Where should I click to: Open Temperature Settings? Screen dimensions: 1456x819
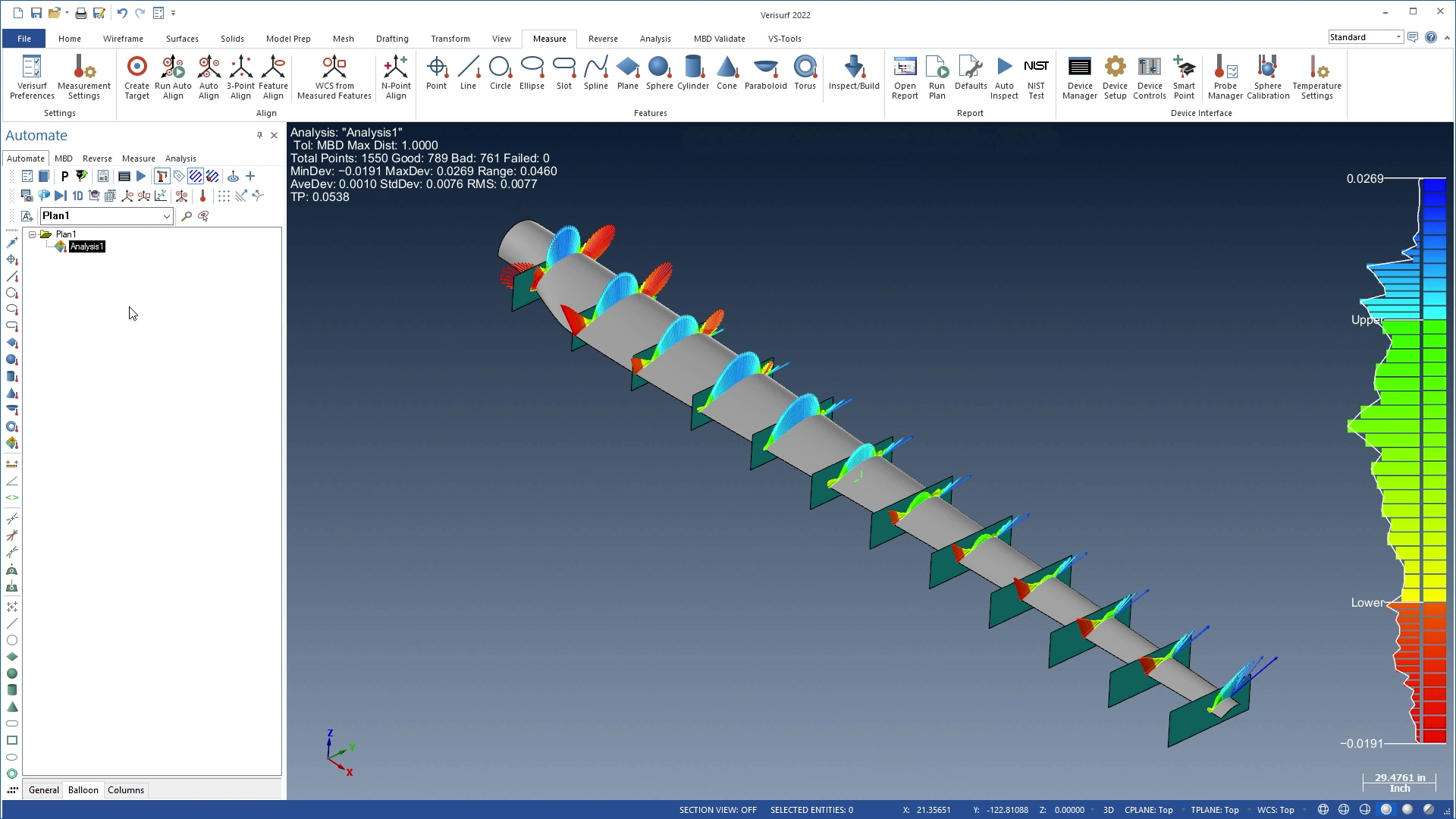[1317, 77]
